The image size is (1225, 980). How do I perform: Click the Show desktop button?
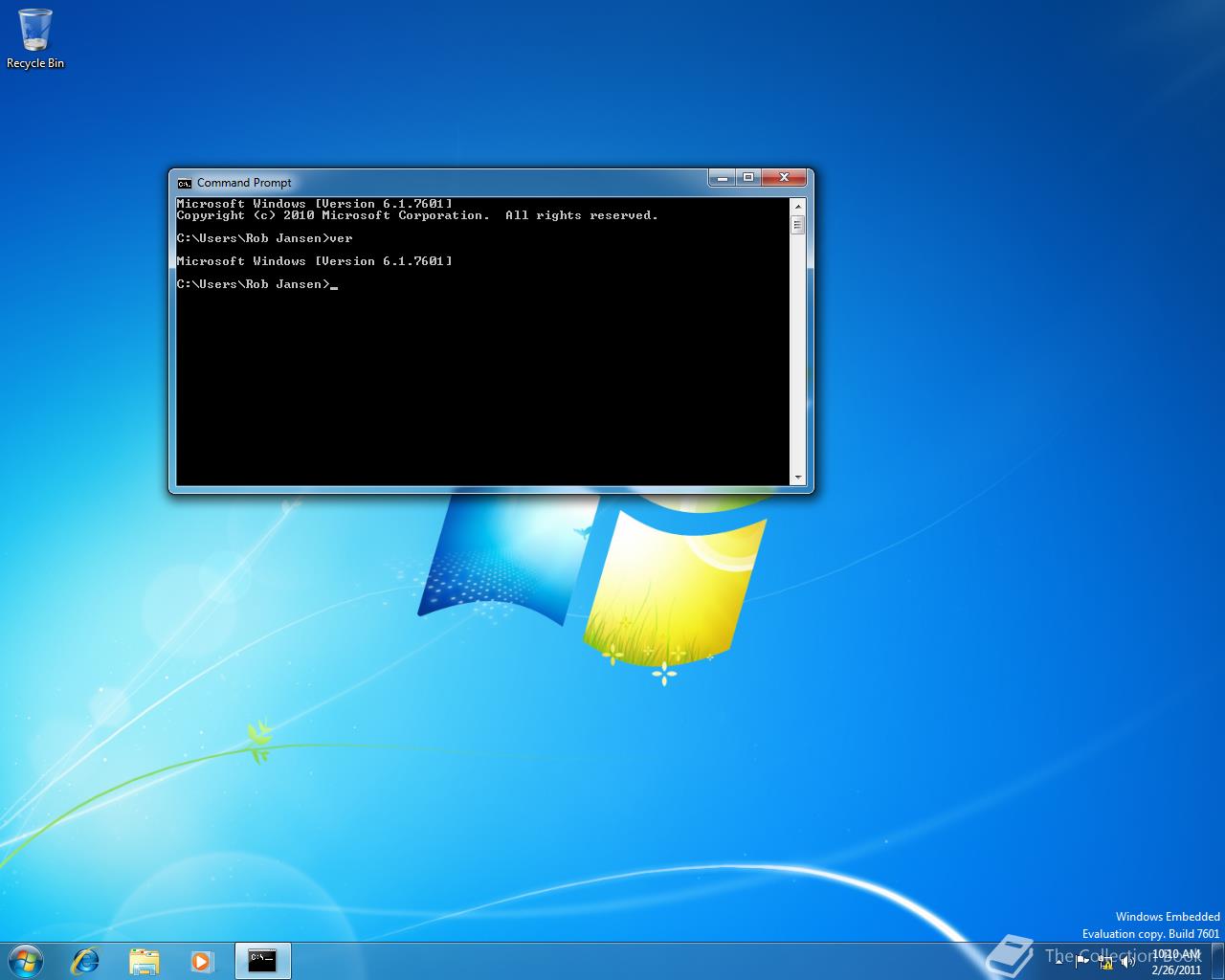tap(1217, 961)
